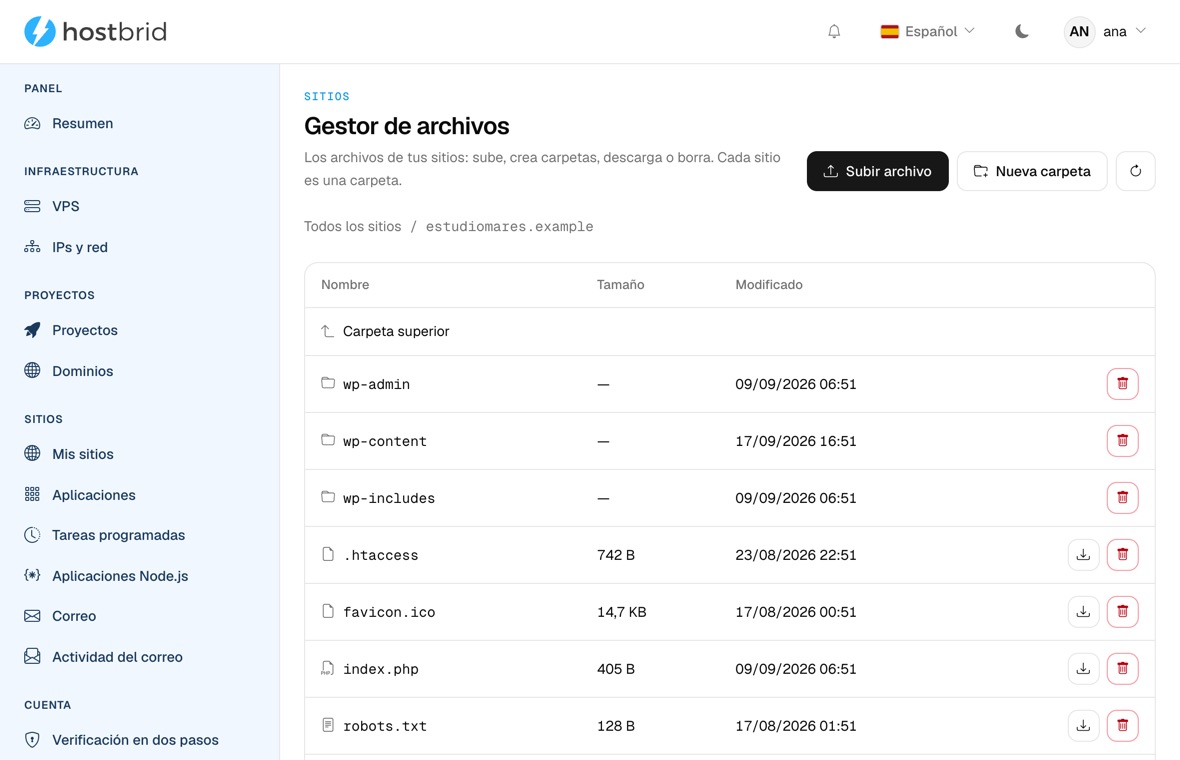Open the notifications bell
Screen dimensions: 1180x760
tap(834, 32)
